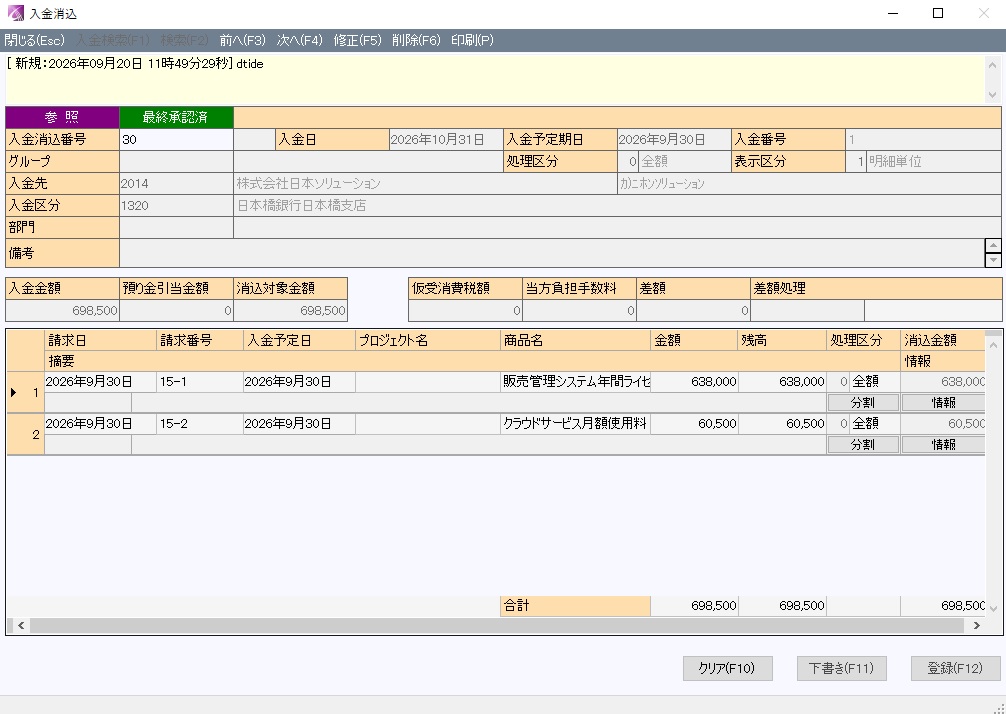Click 全額 processing cell in row 1
This screenshot has width=1006, height=714.
click(875, 382)
